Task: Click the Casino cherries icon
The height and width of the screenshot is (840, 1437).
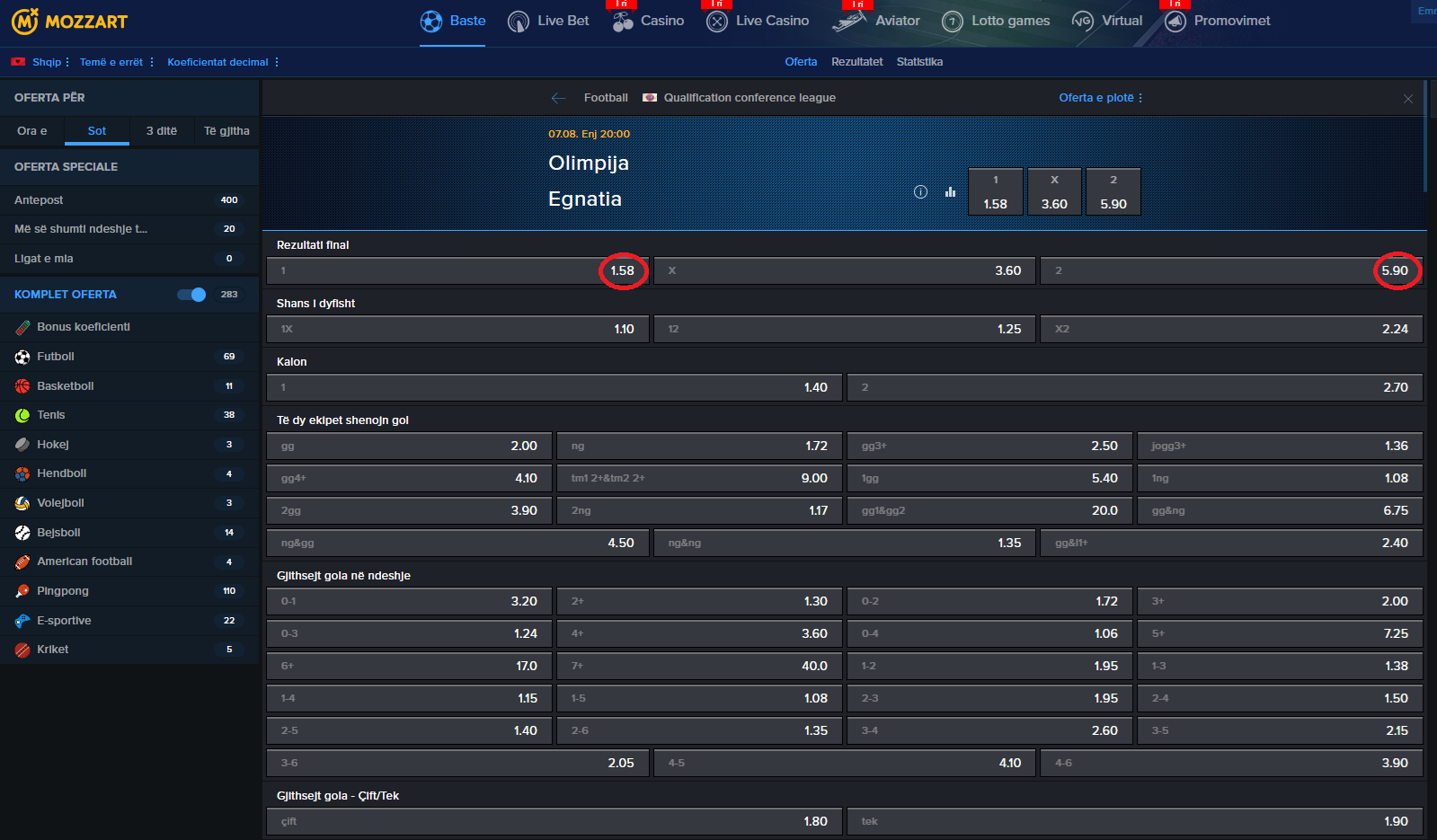Action: point(623,22)
